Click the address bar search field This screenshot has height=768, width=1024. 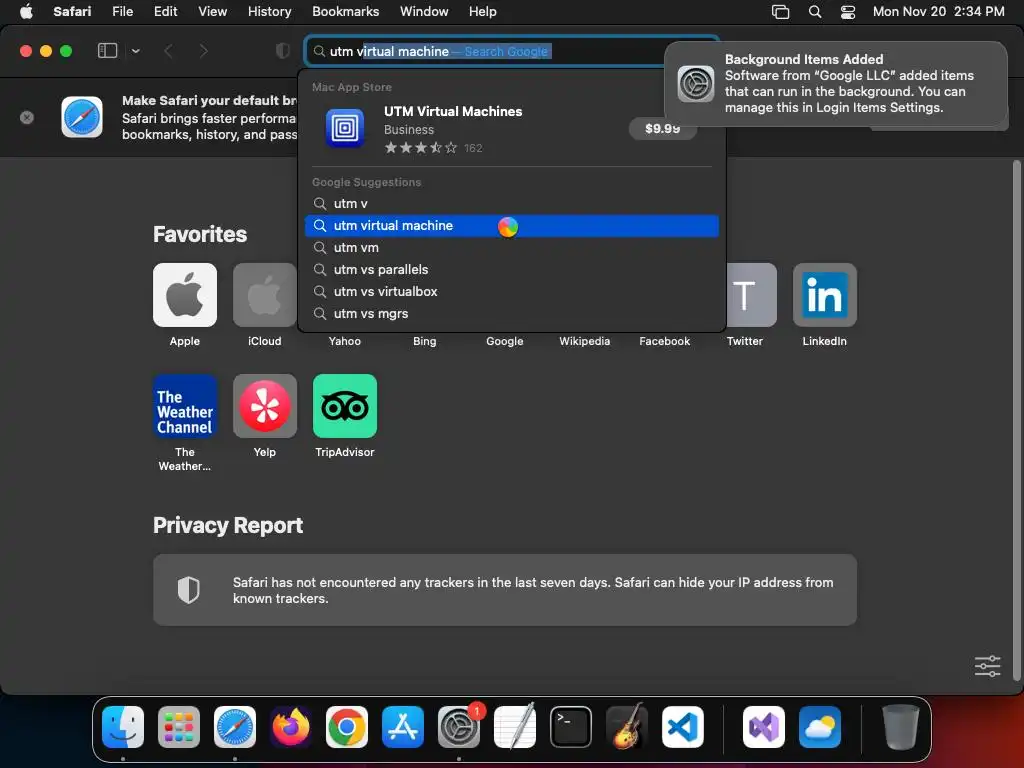click(512, 51)
